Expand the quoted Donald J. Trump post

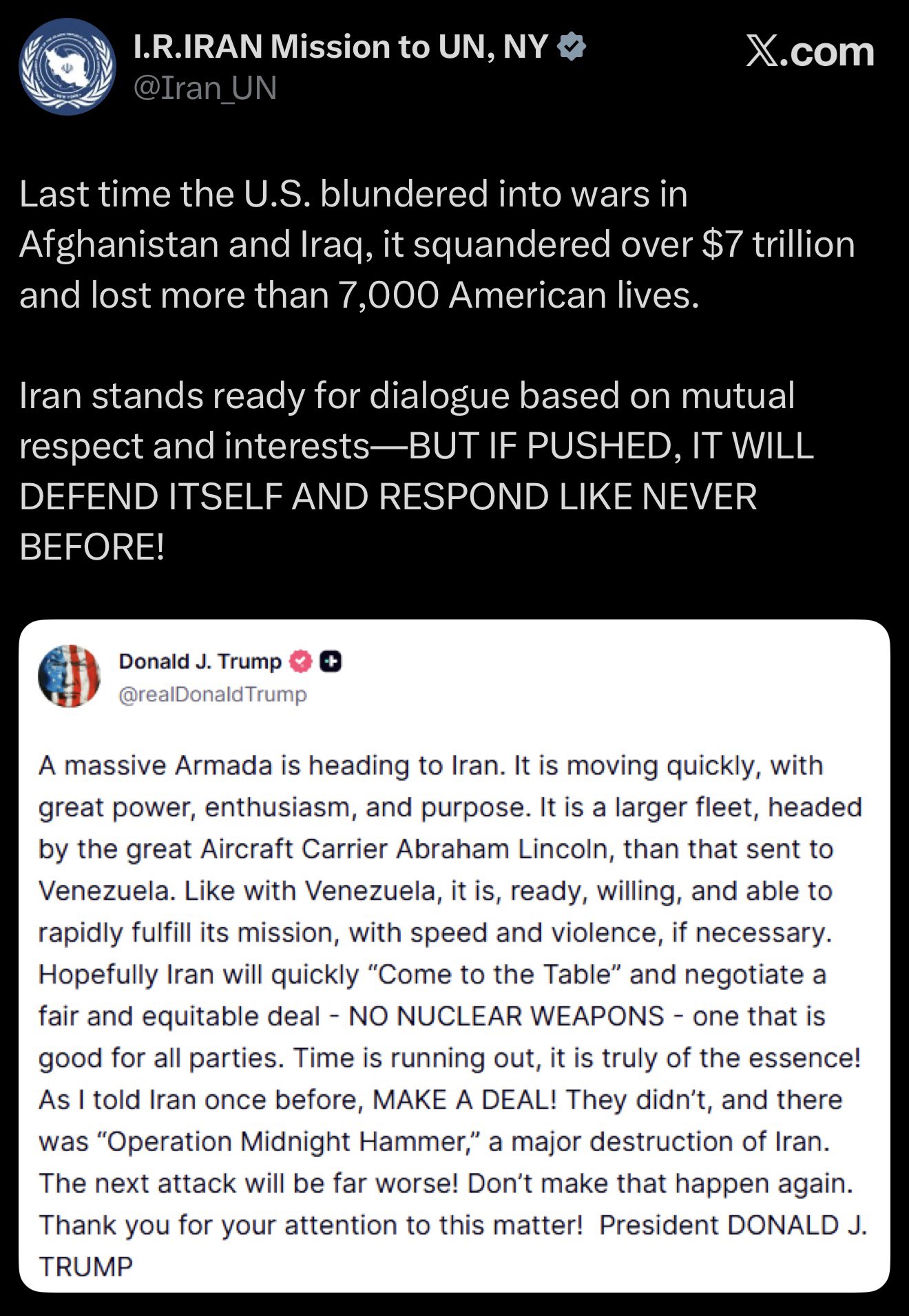pyautogui.click(x=454, y=964)
